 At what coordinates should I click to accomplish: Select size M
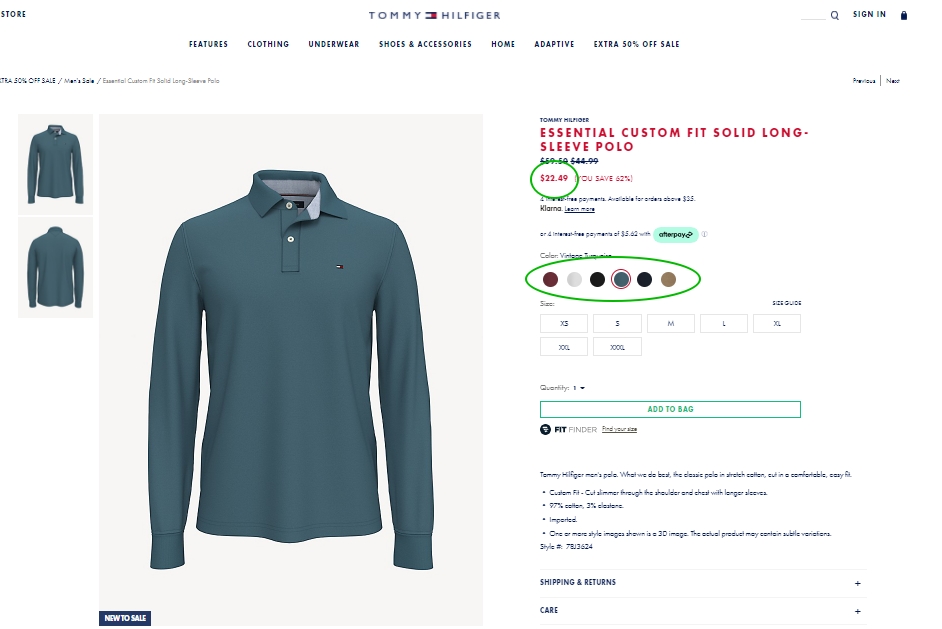[670, 323]
